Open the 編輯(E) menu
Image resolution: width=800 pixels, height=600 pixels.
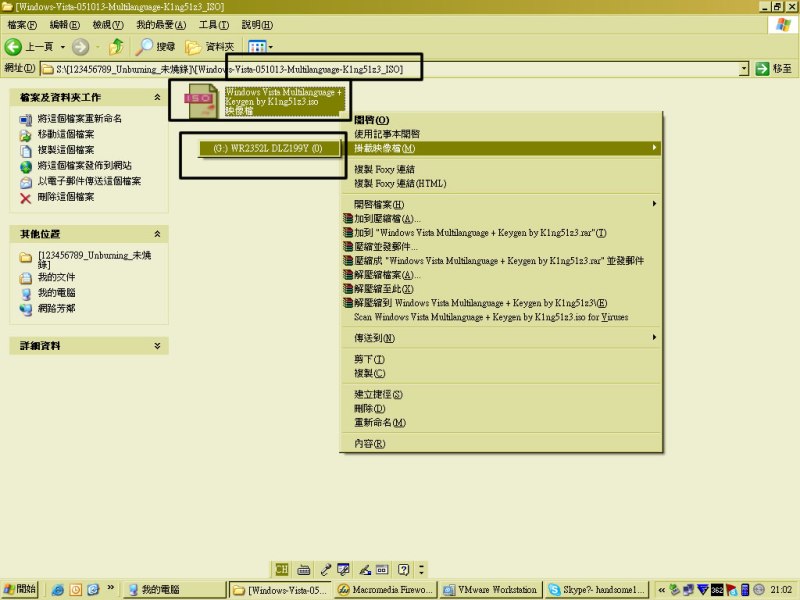(x=65, y=24)
